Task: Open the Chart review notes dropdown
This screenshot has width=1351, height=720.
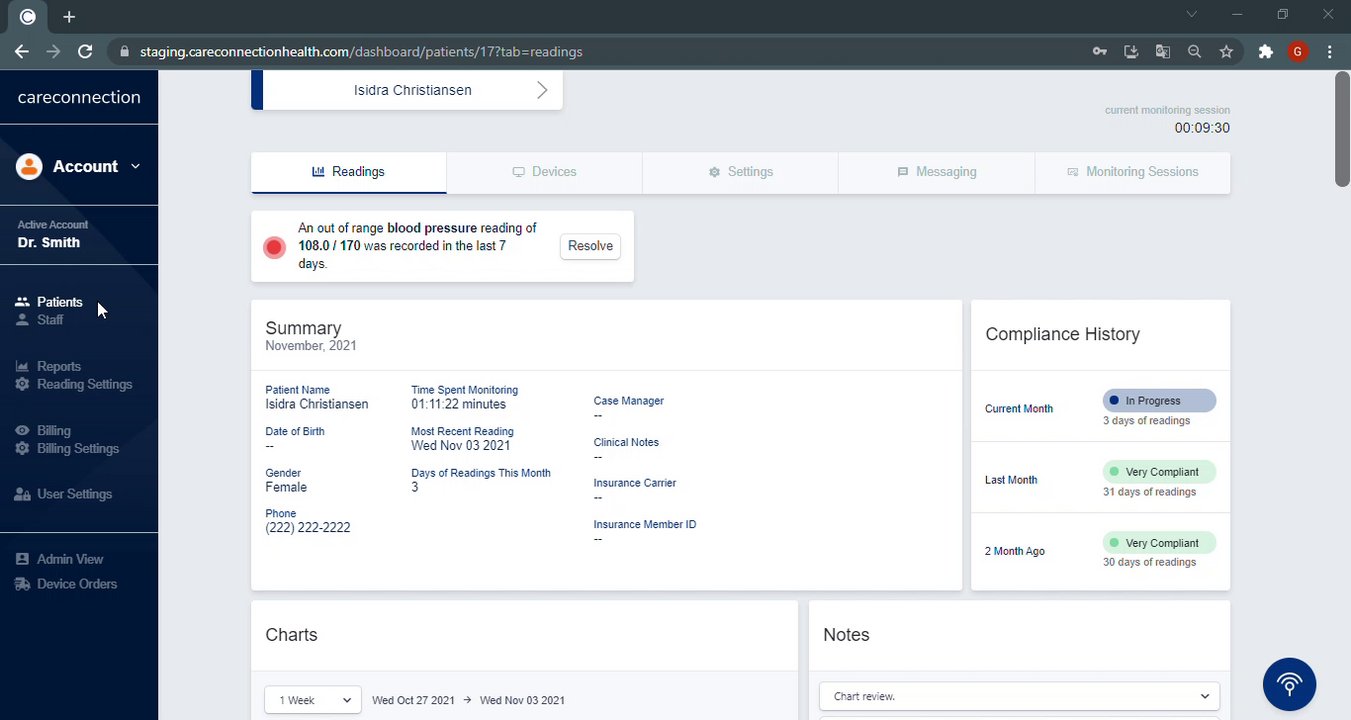Action: pos(1019,696)
